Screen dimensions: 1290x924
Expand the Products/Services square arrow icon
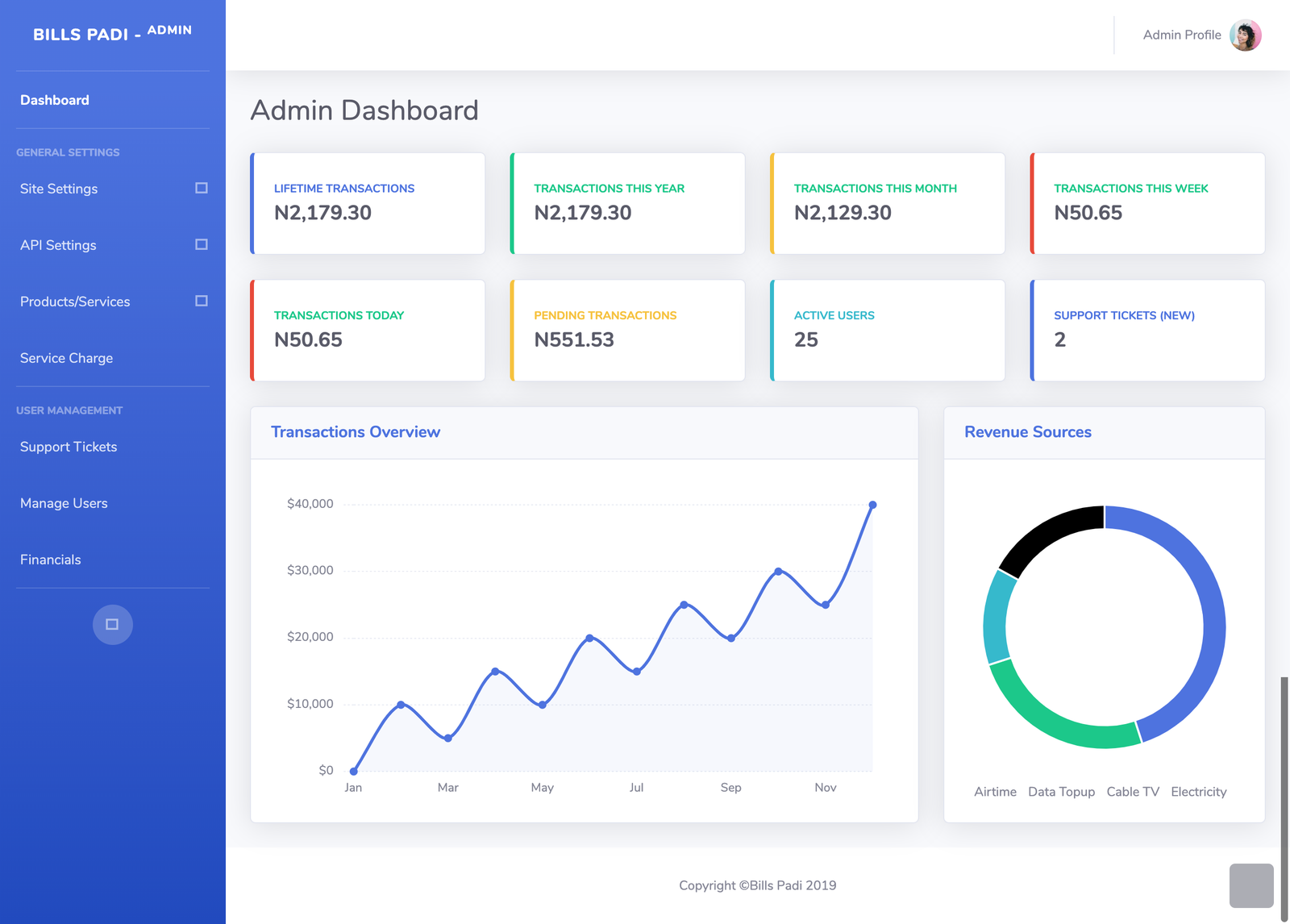click(x=202, y=301)
